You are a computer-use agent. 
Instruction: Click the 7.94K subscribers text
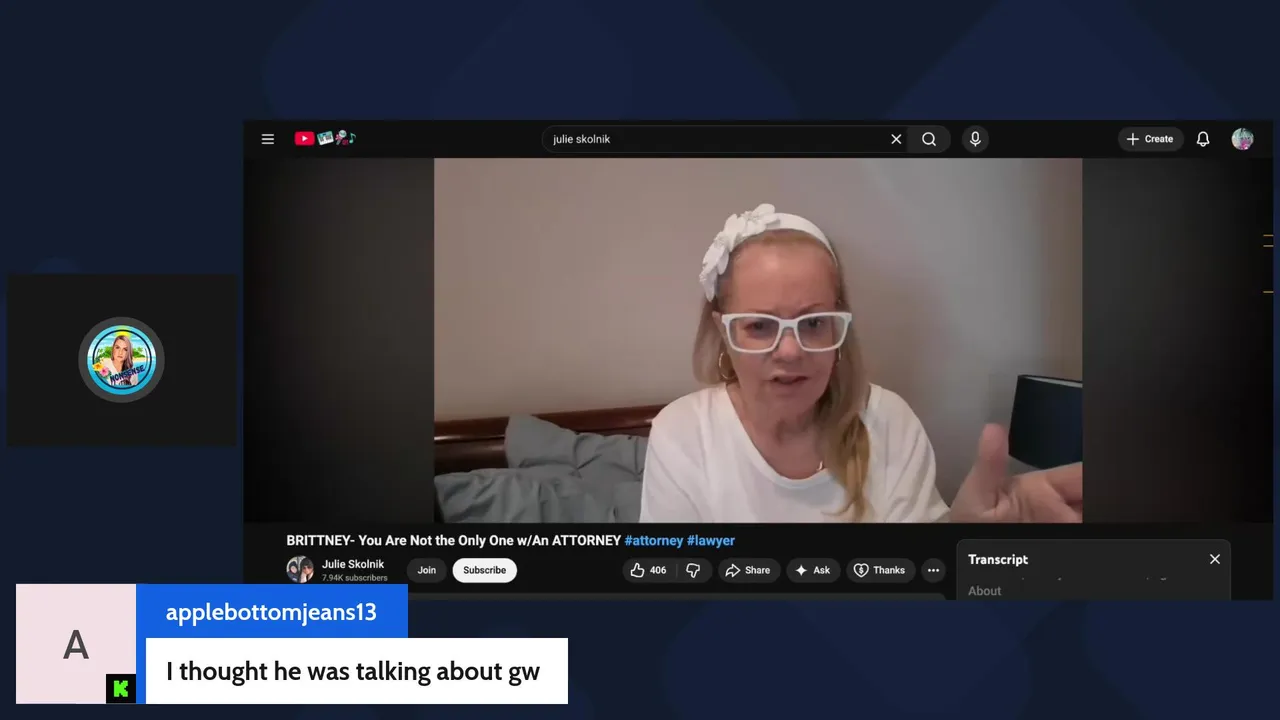355,578
